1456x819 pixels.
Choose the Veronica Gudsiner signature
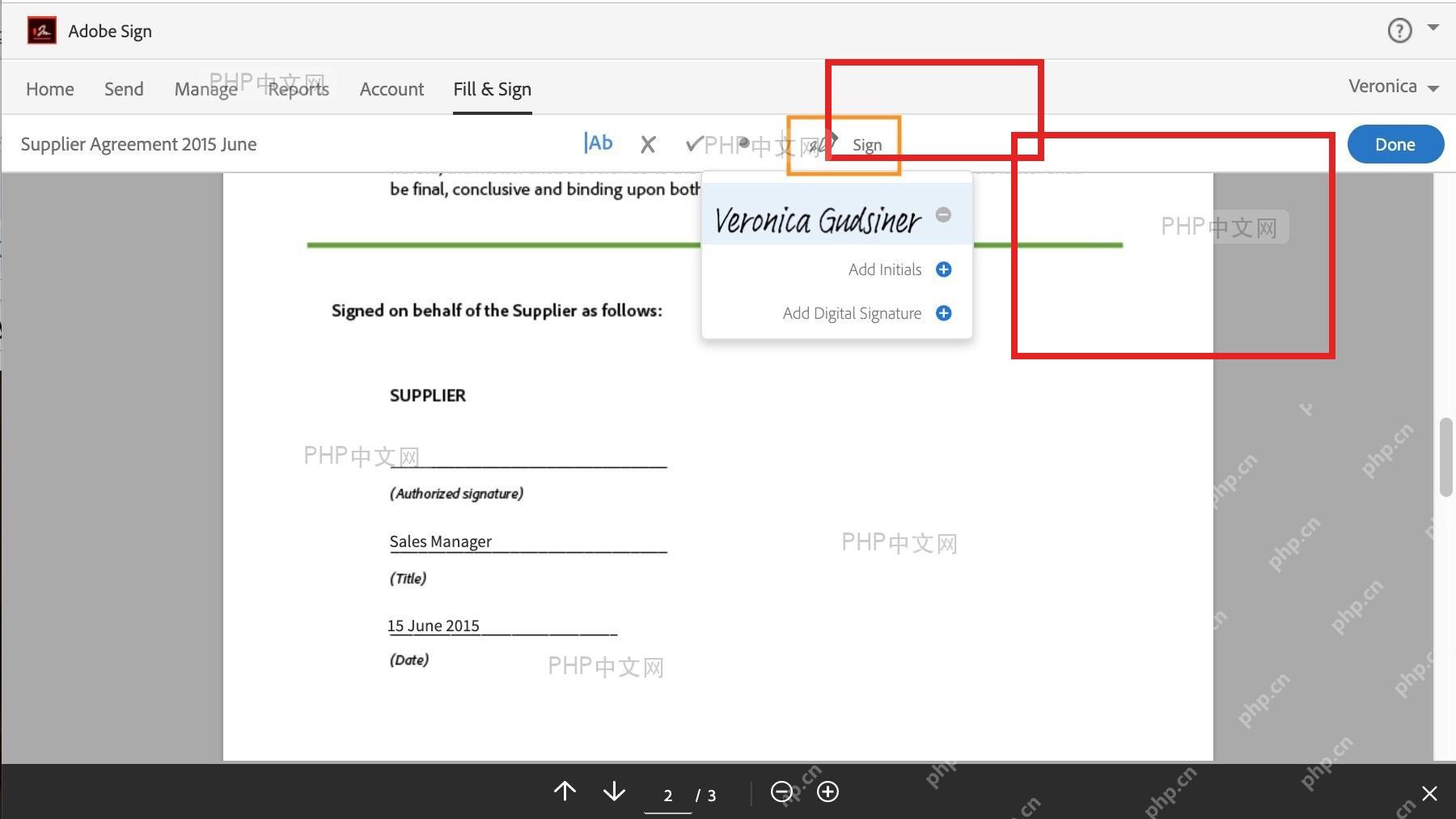[817, 219]
